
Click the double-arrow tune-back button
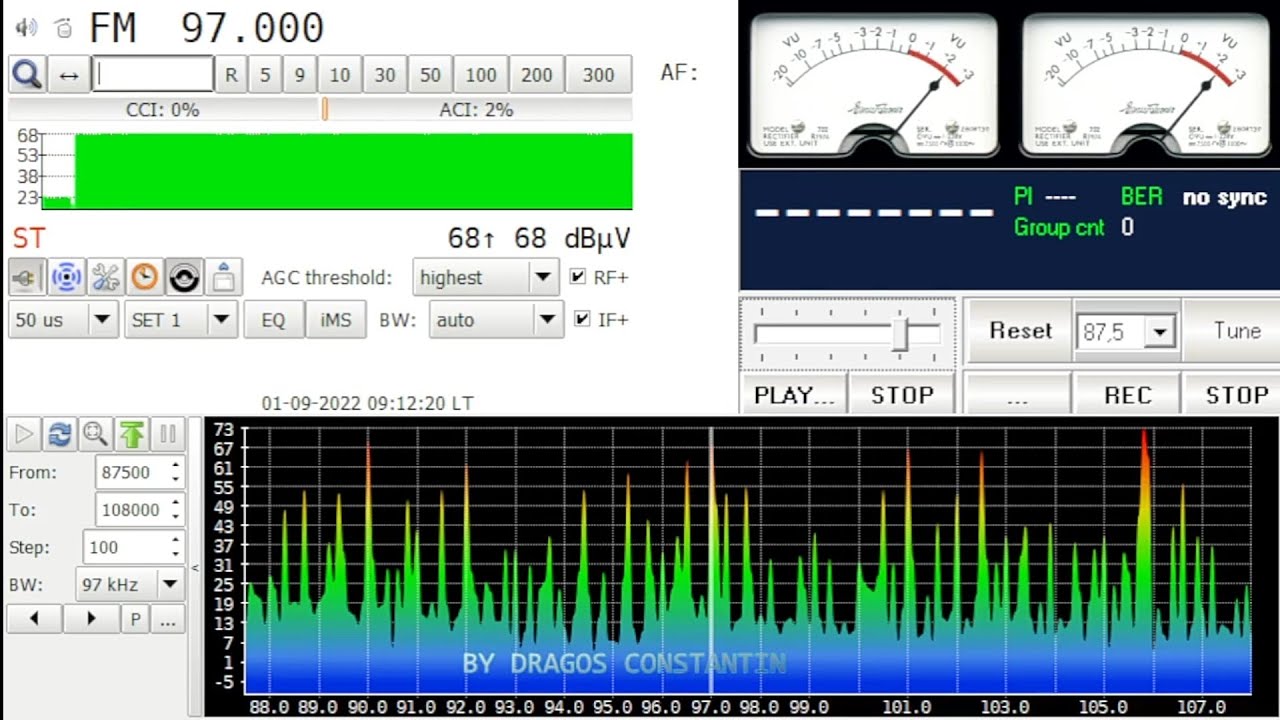click(x=69, y=75)
